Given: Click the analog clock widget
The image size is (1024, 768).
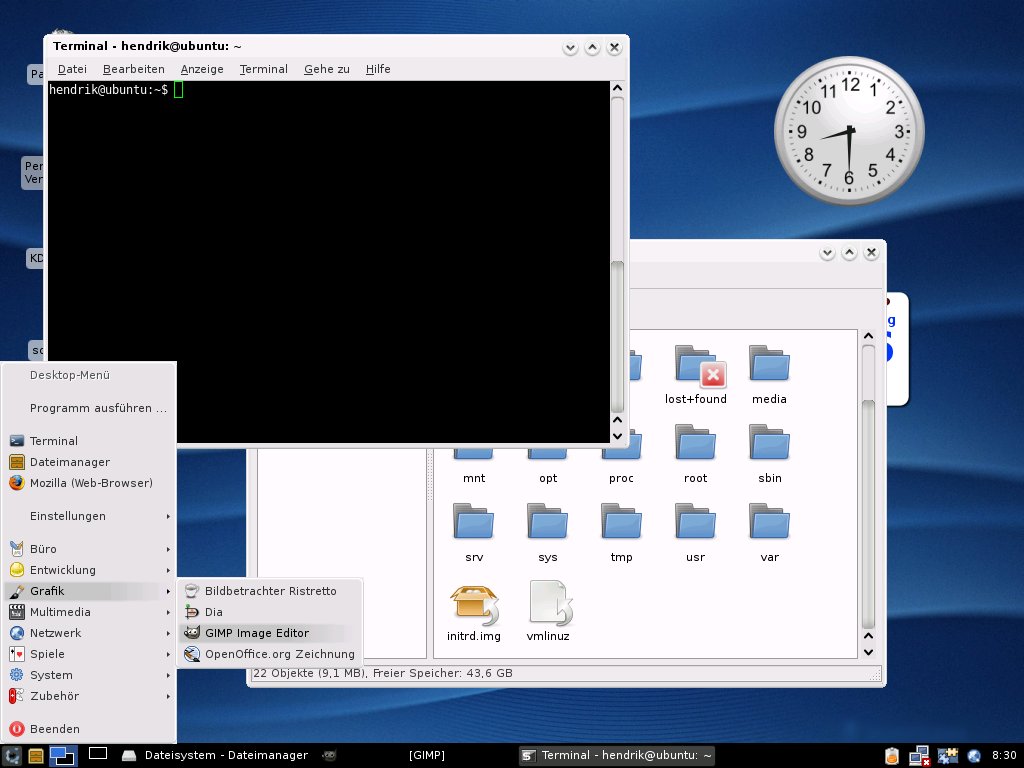Looking at the screenshot, I should [x=849, y=131].
